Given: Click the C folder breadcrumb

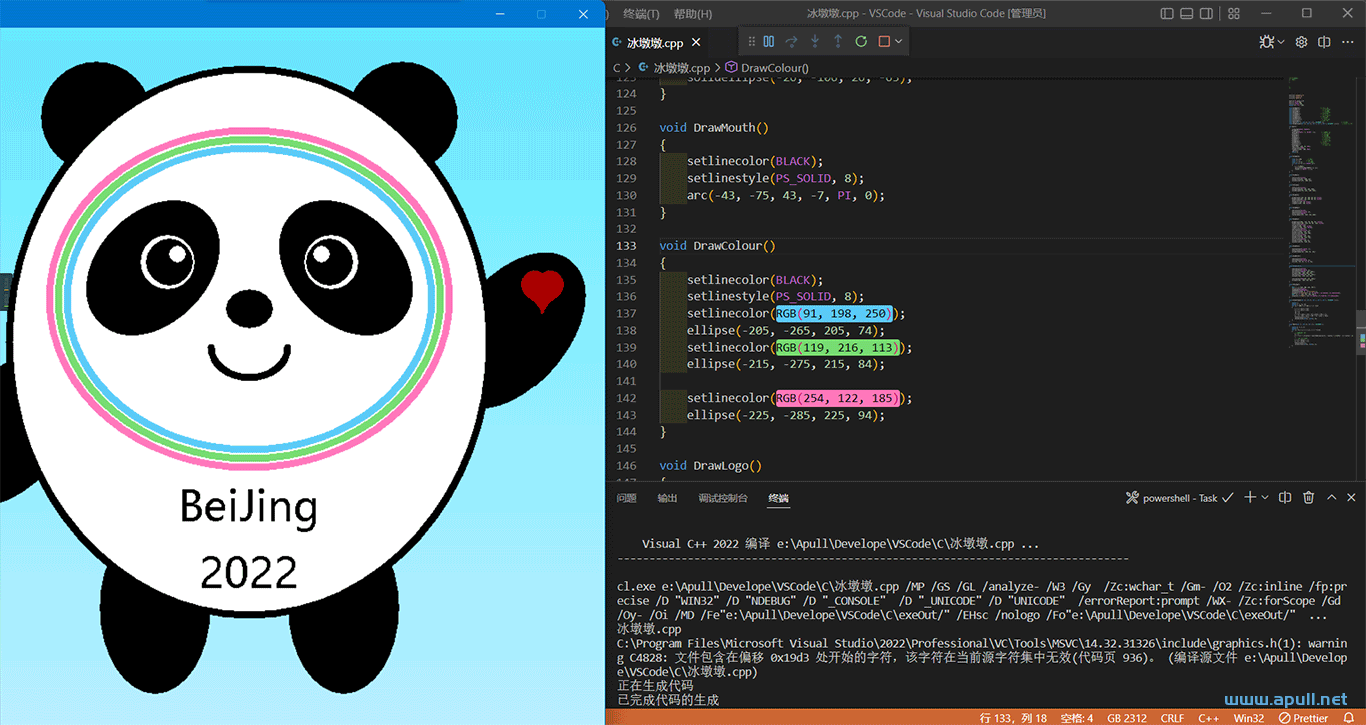Looking at the screenshot, I should click(x=616, y=68).
